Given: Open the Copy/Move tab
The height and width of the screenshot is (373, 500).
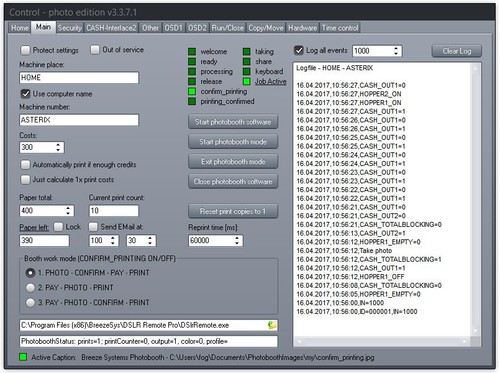Looking at the screenshot, I should point(266,28).
